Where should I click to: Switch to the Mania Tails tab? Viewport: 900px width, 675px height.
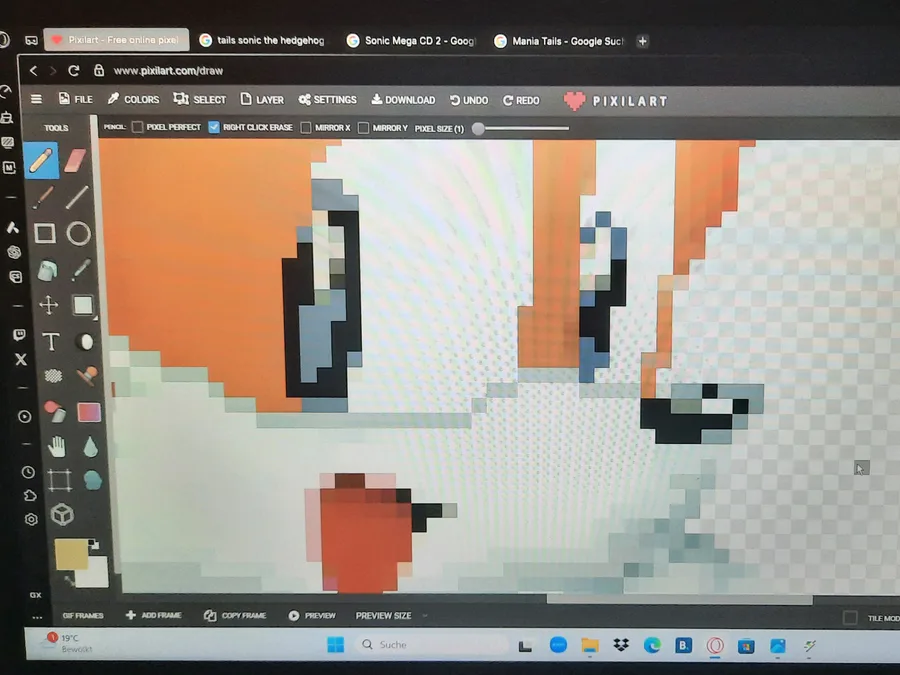pyautogui.click(x=559, y=41)
